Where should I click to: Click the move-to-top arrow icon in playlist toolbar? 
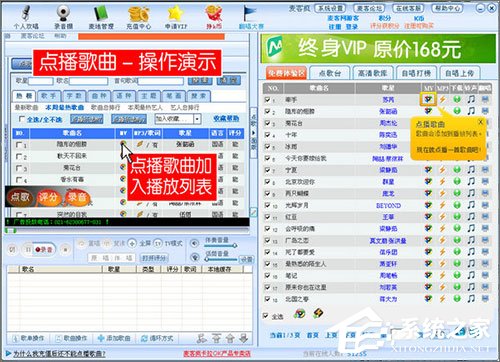tap(216, 338)
